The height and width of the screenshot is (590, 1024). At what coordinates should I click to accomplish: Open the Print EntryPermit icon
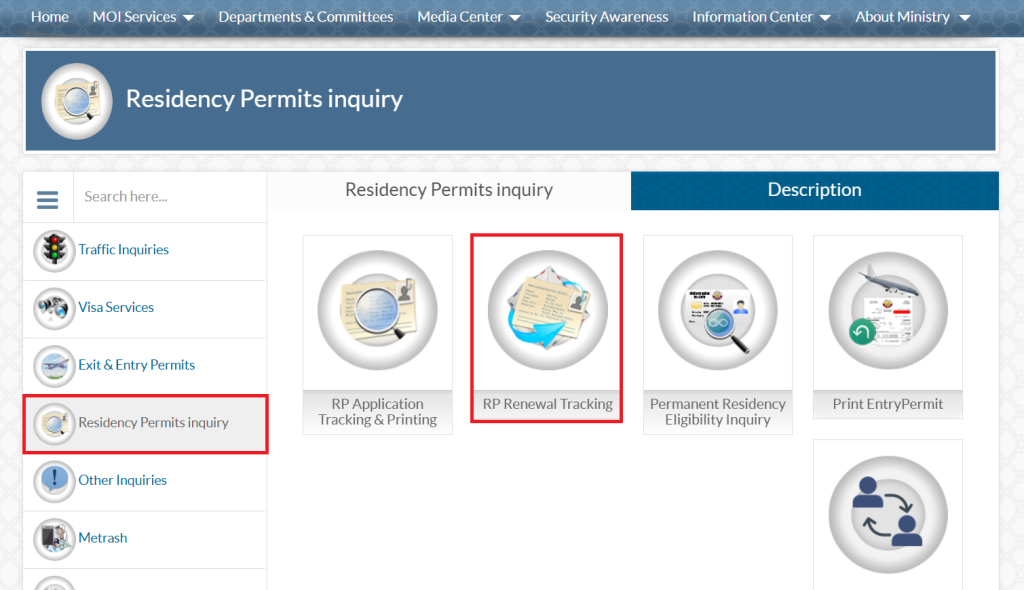(888, 310)
